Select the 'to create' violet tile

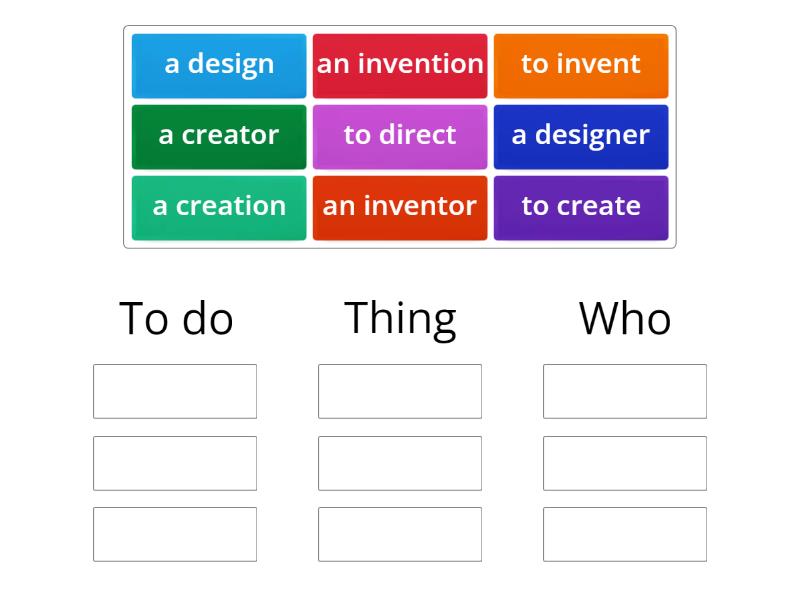click(581, 207)
